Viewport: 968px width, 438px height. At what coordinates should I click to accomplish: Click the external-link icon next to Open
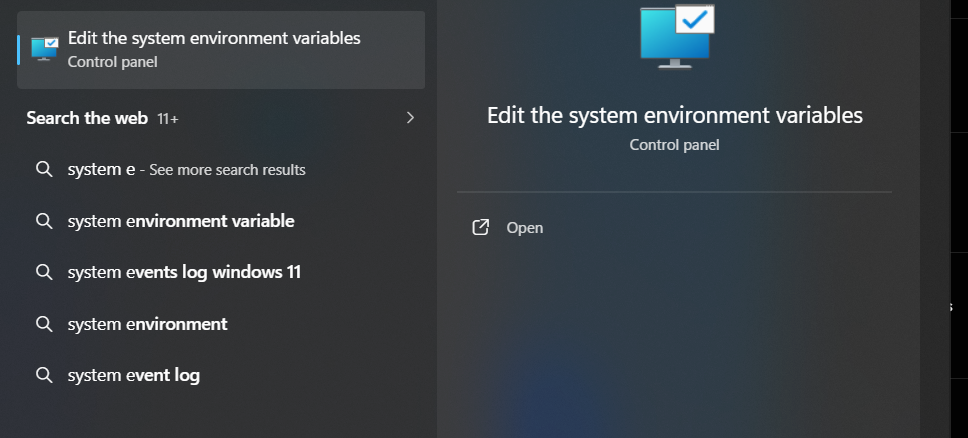[480, 227]
